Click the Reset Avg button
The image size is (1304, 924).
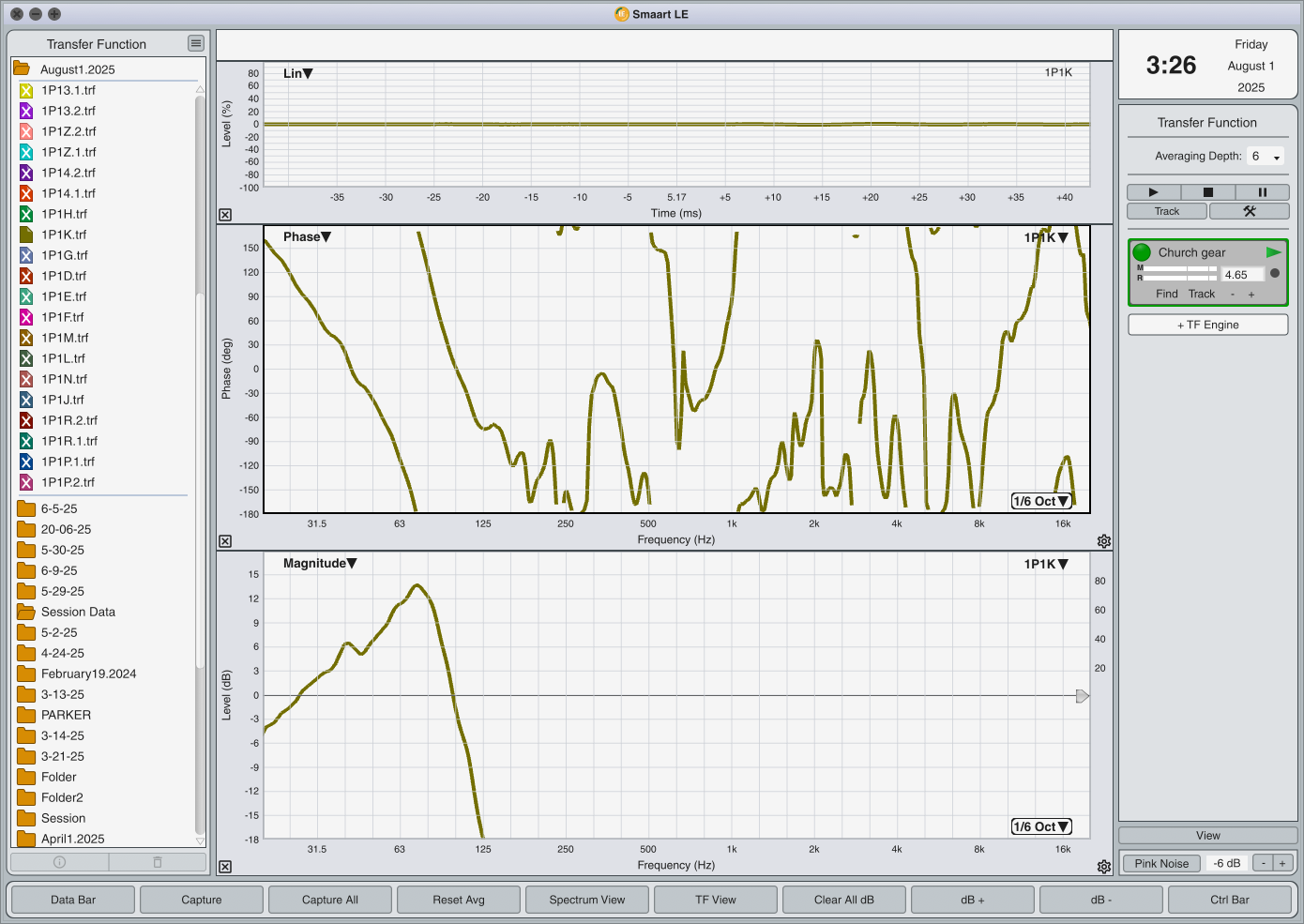(459, 900)
